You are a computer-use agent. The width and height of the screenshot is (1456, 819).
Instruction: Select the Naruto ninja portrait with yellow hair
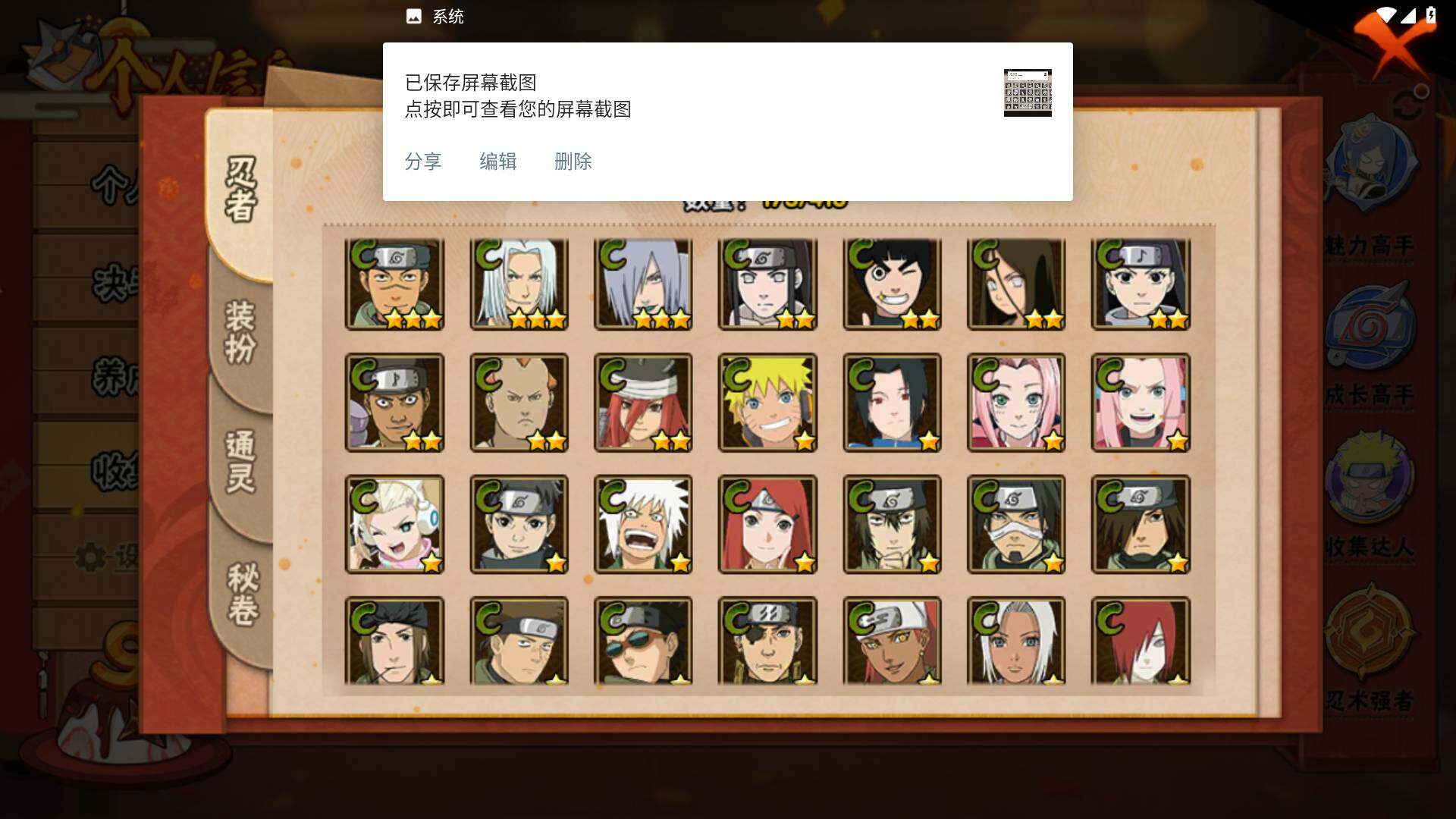[x=767, y=403]
